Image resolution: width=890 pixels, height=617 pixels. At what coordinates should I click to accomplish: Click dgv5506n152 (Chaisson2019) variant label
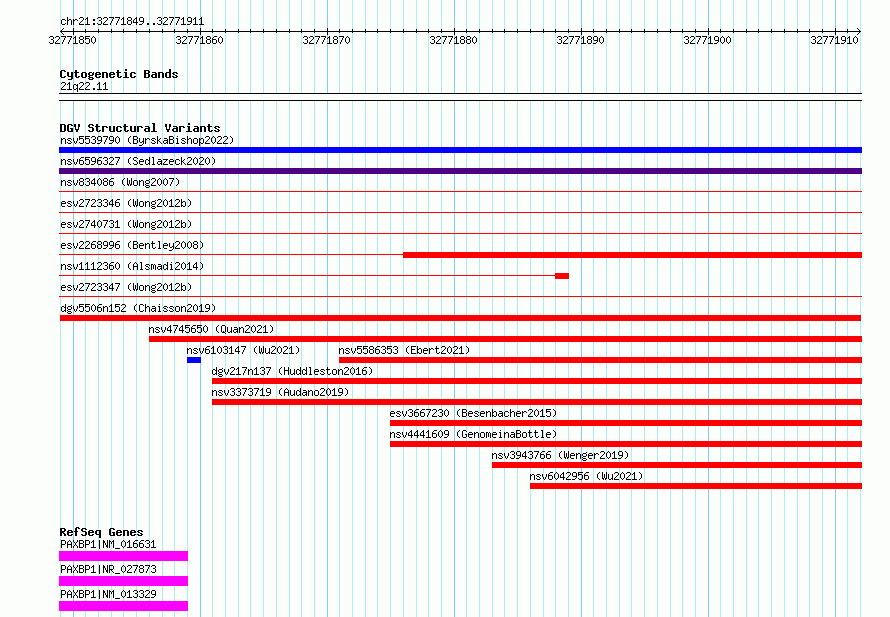(138, 308)
